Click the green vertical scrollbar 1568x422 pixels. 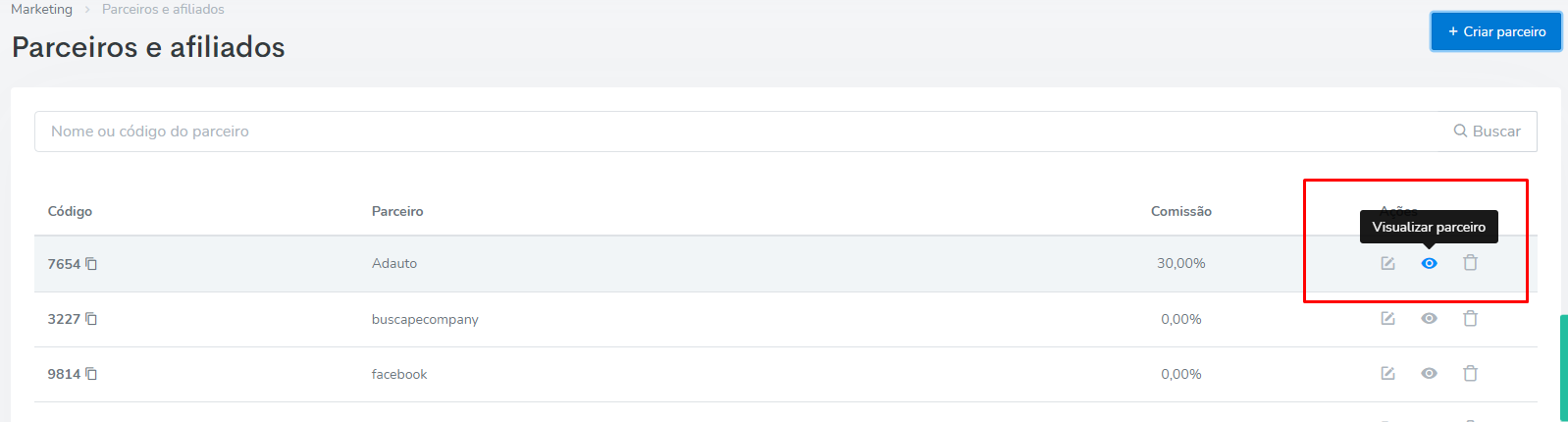1563,368
